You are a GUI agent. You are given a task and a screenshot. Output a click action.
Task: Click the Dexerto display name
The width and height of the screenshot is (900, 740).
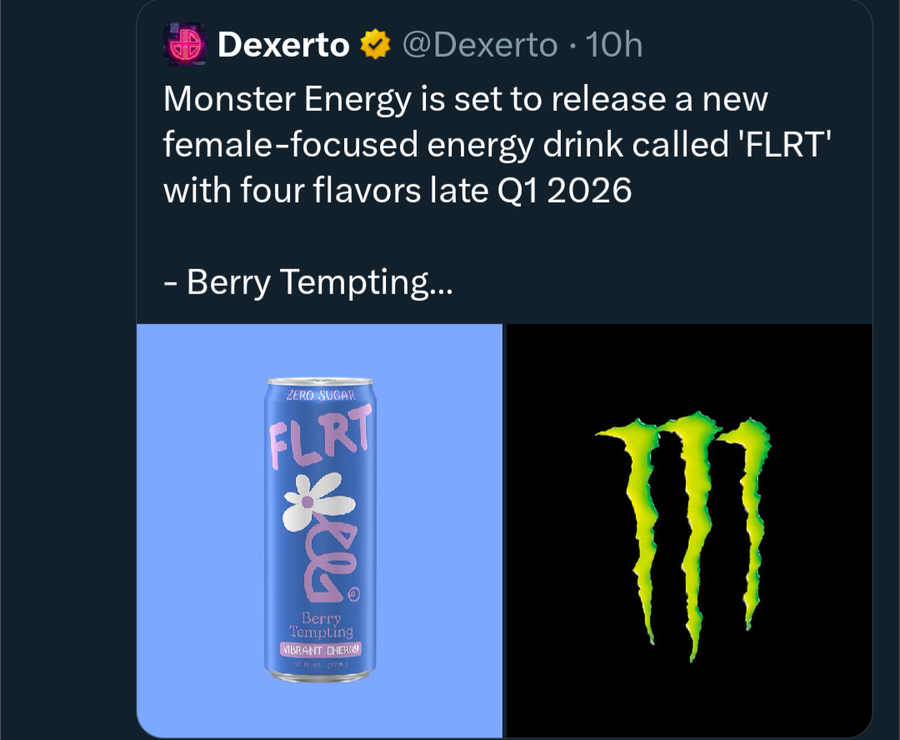(x=284, y=45)
